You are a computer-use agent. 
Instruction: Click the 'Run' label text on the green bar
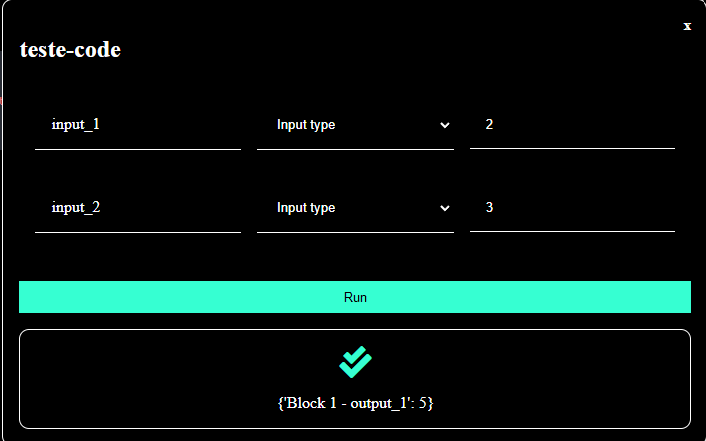coord(355,297)
